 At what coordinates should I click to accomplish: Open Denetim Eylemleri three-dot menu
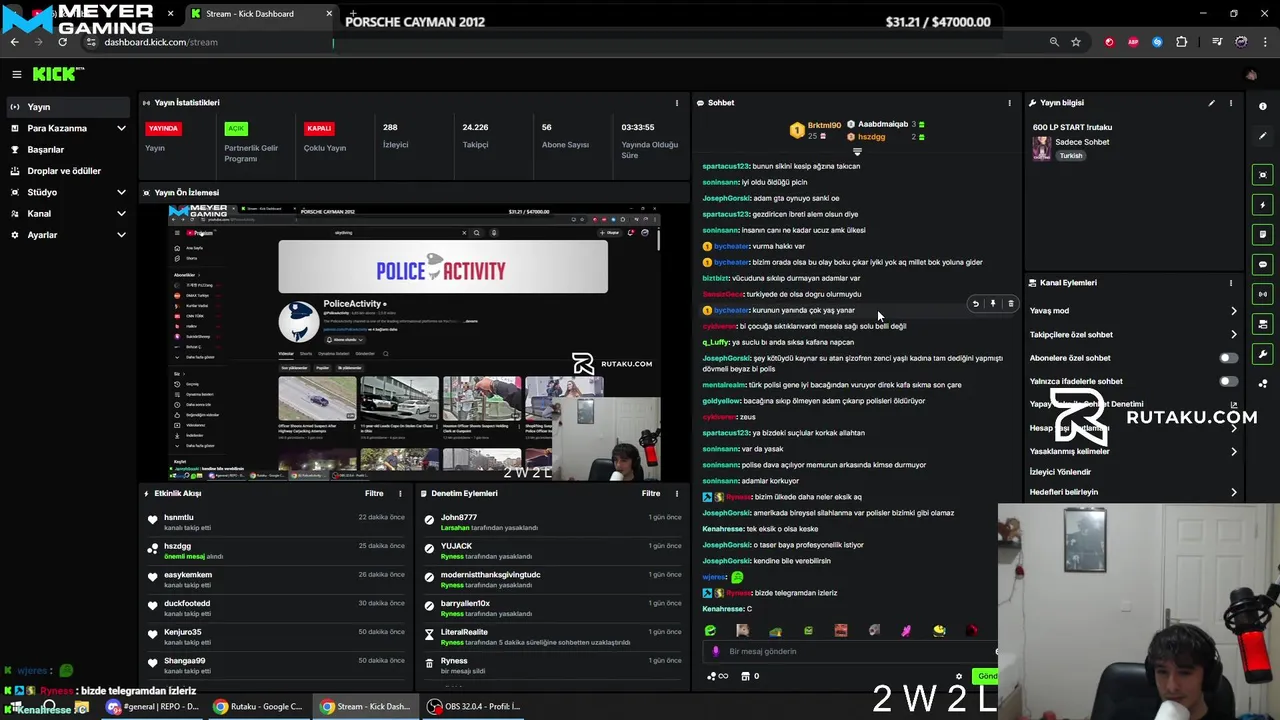(x=677, y=493)
